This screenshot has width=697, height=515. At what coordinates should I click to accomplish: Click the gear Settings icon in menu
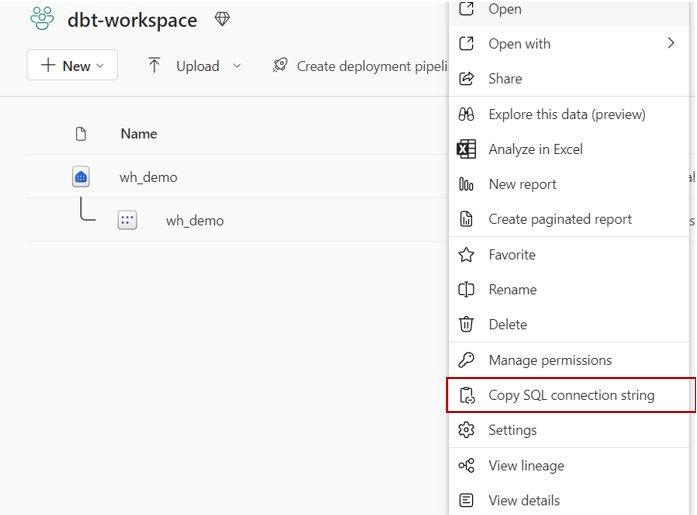click(x=466, y=430)
